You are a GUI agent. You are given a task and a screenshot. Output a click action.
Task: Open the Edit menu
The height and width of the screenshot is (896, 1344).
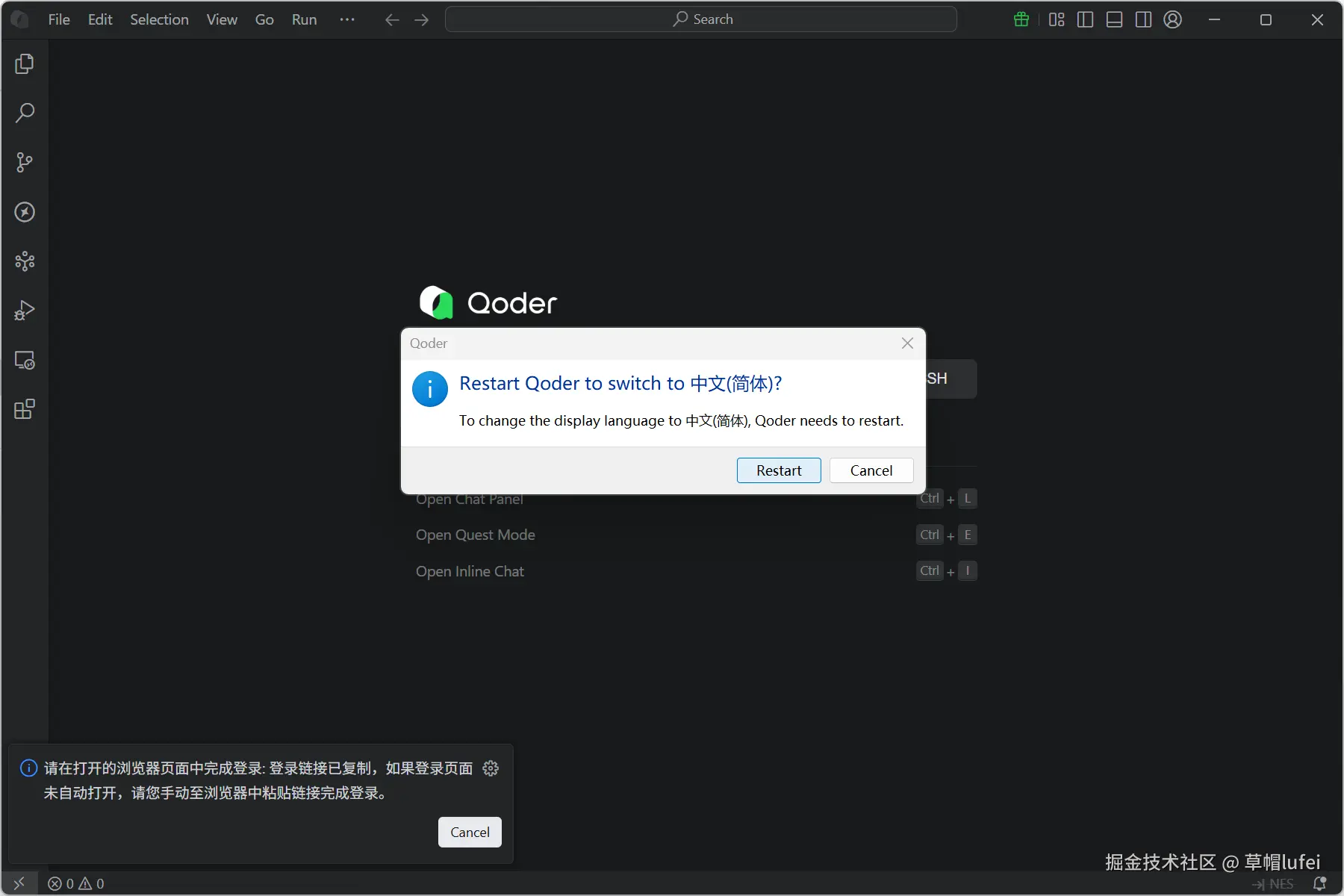tap(100, 19)
